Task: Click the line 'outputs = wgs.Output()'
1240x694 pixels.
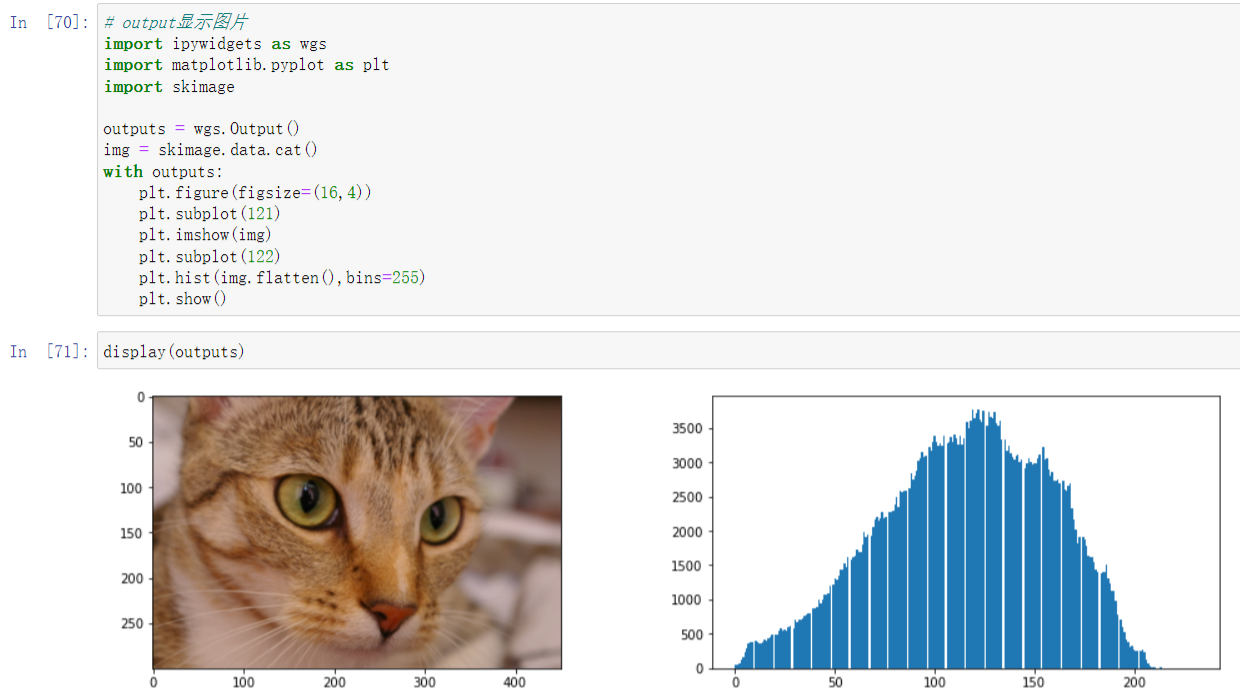Action: [x=201, y=129]
